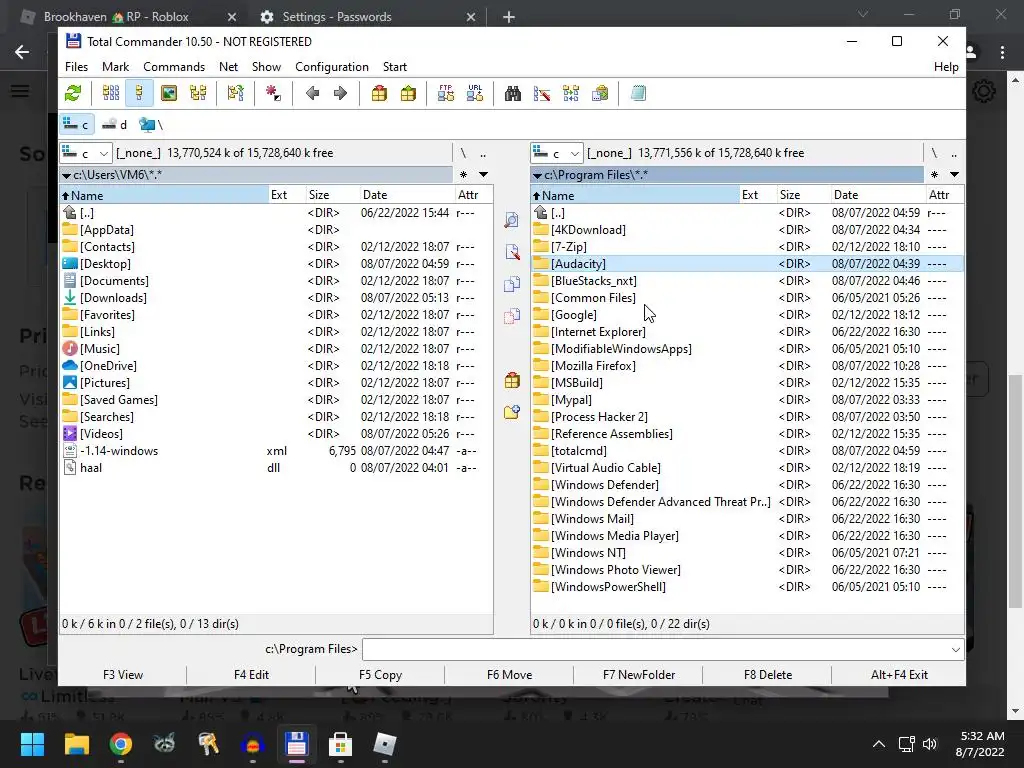1024x768 pixels.
Task: Click the Unpack files toolbar icon
Action: [408, 93]
